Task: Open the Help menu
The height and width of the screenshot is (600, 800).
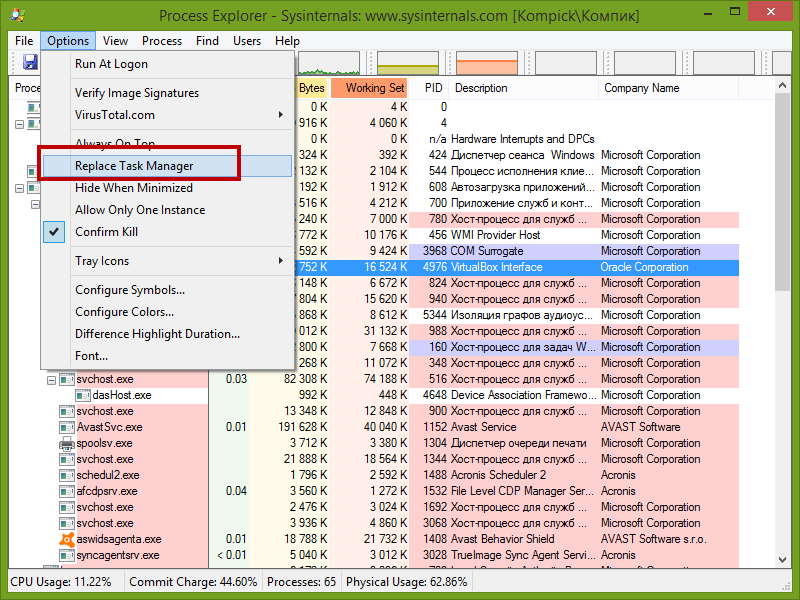Action: pos(287,41)
